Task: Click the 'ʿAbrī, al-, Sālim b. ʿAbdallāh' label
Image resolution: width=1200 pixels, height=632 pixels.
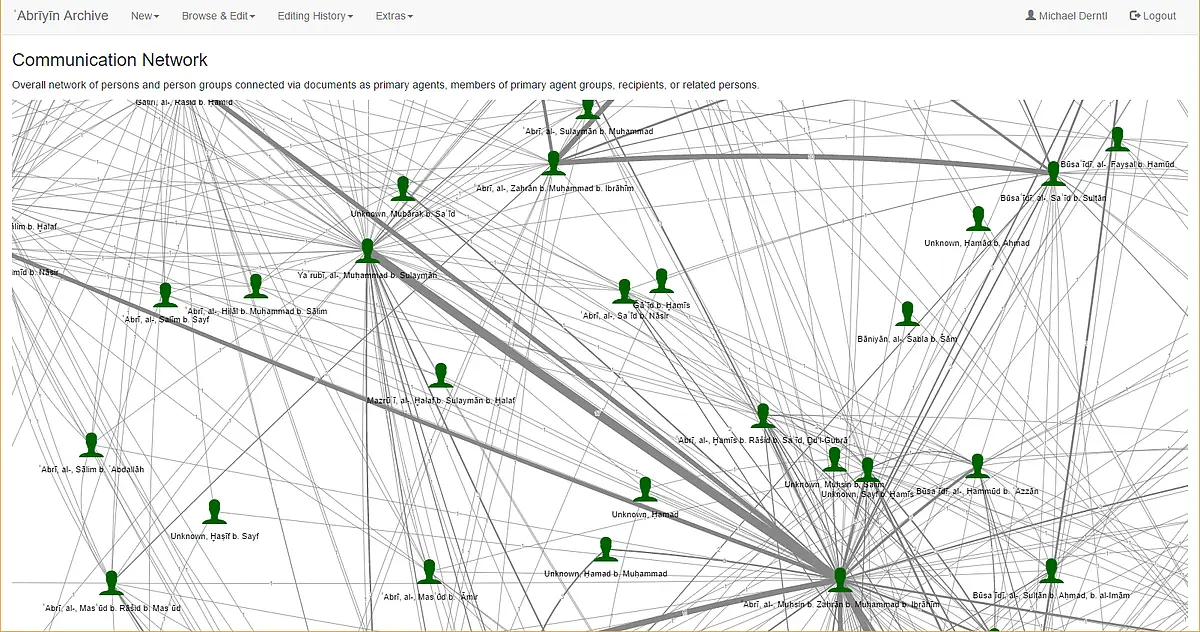Action: [92, 470]
